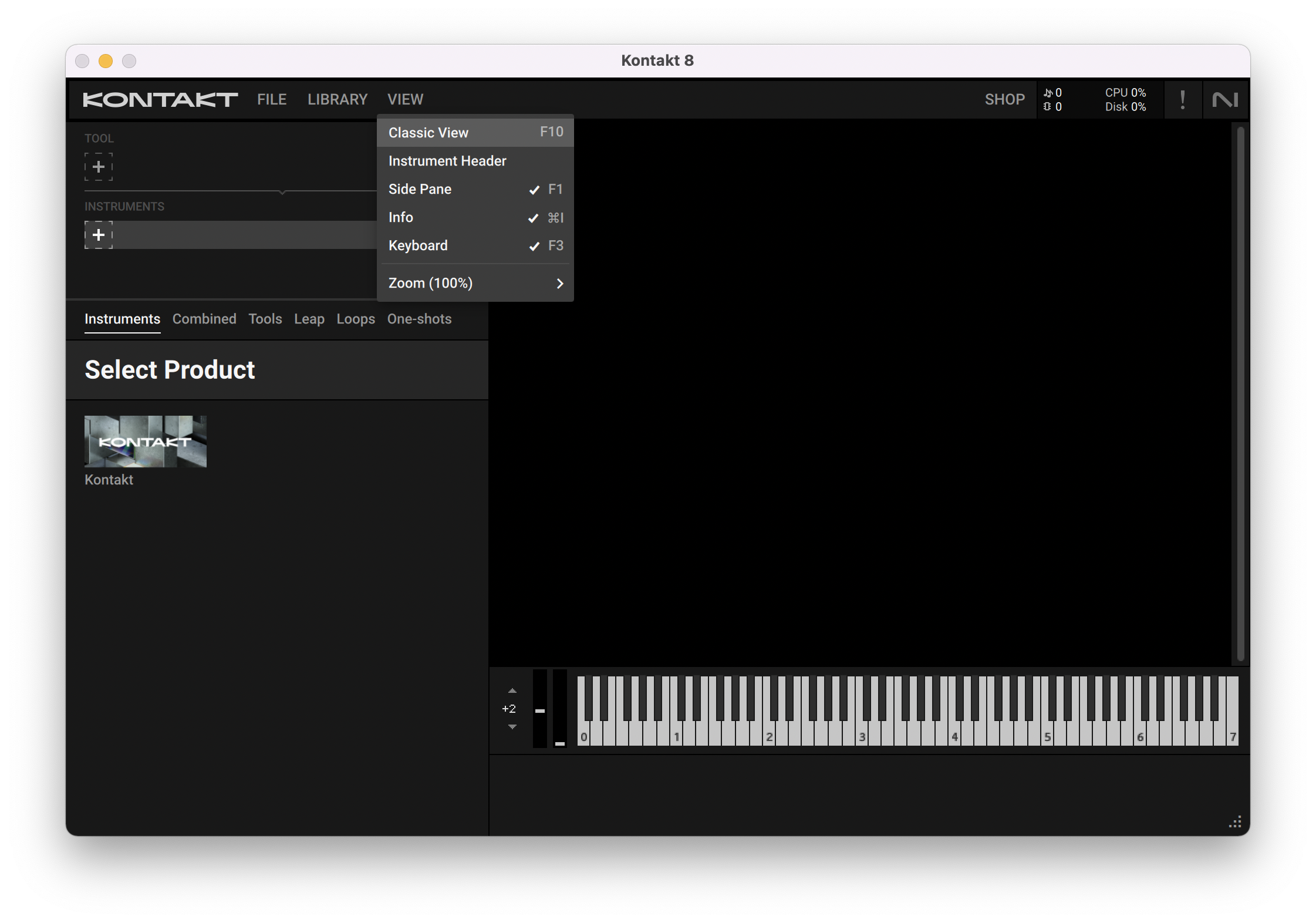
Task: Click the Kontakt logo in header
Action: [160, 100]
